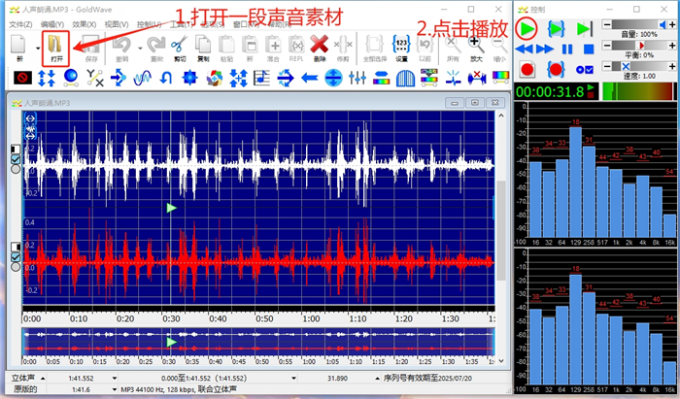
Task: Open the 效果 menu
Action: (84, 24)
